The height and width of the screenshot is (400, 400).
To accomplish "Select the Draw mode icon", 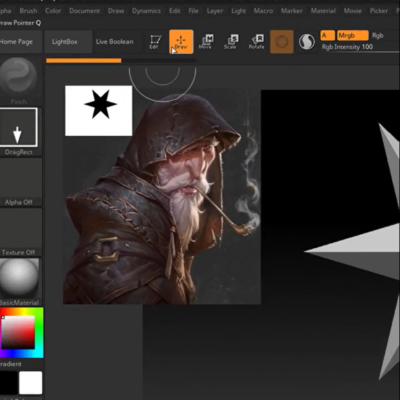I will tap(181, 42).
